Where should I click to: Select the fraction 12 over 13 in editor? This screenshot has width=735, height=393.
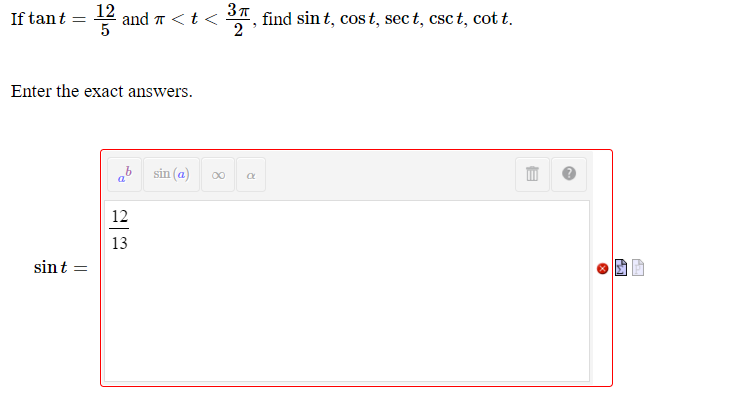tap(119, 229)
